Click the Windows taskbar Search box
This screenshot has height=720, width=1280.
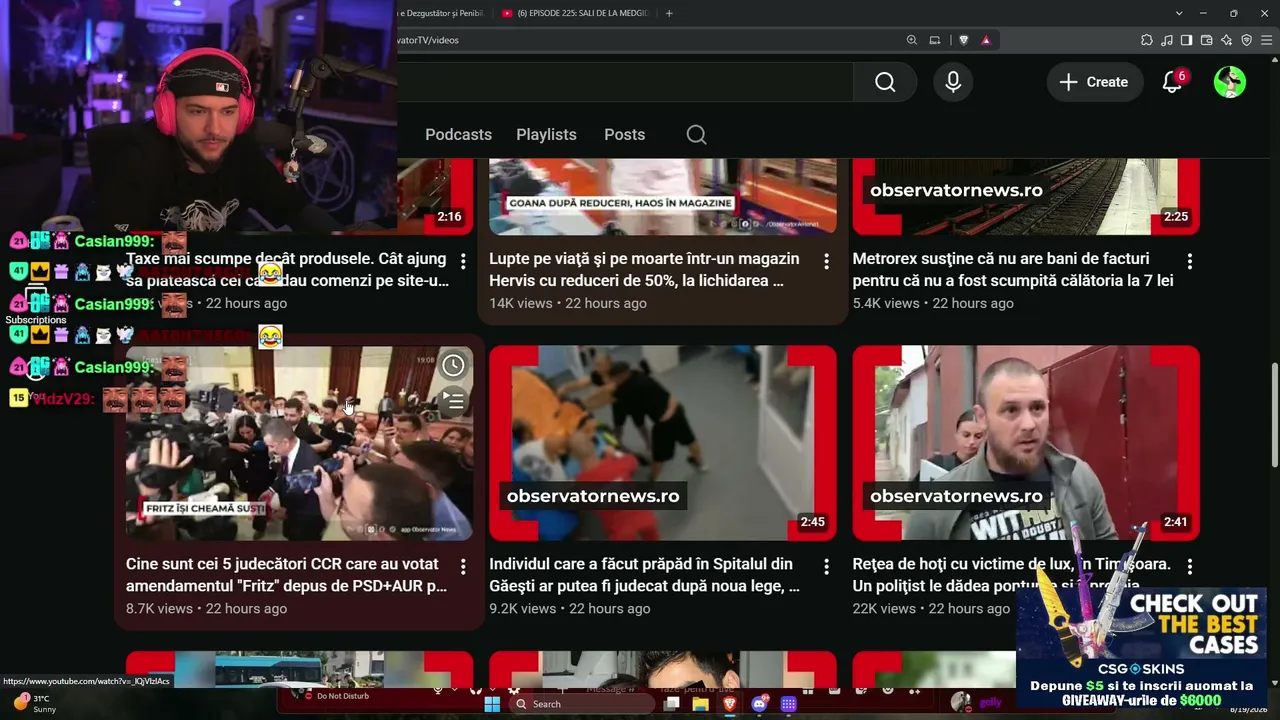[x=580, y=704]
